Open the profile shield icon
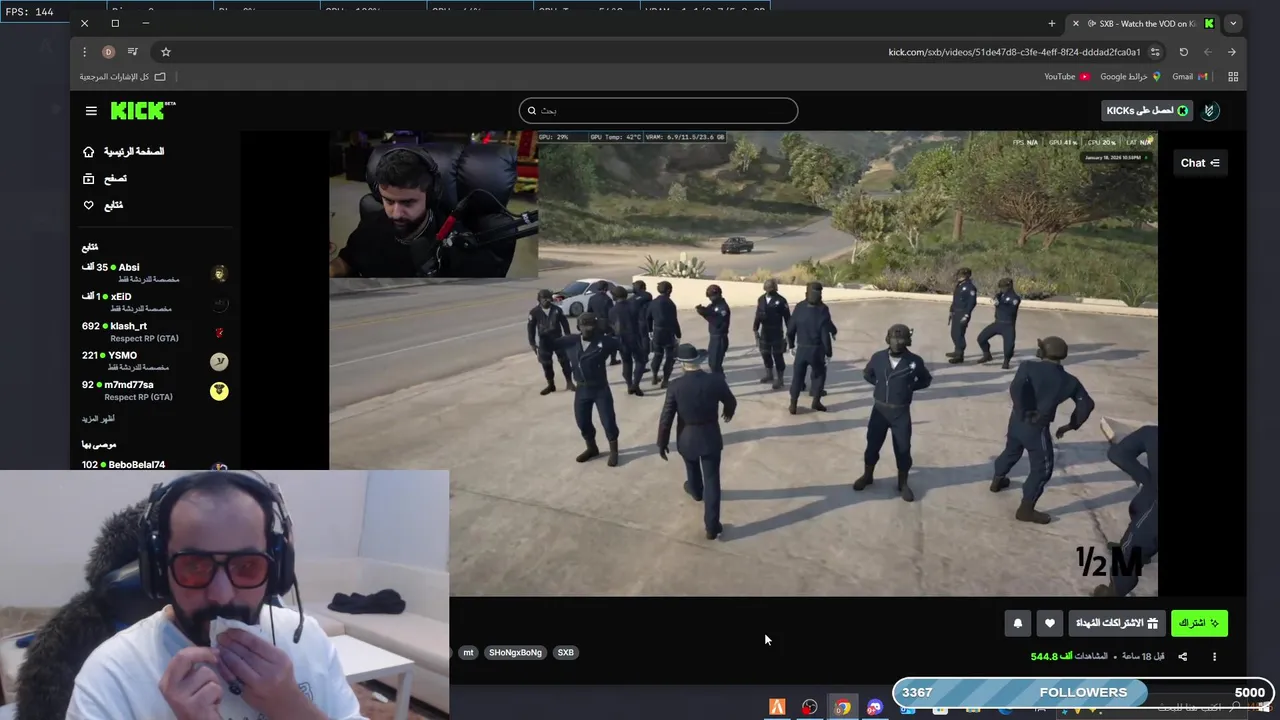Viewport: 1280px width, 720px height. (1210, 111)
